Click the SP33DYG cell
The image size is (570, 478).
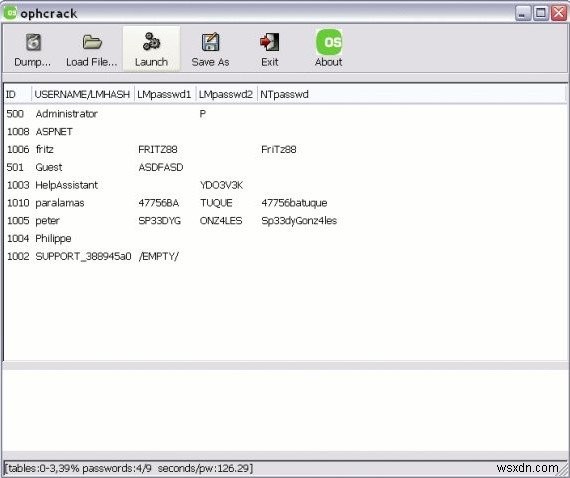click(160, 221)
